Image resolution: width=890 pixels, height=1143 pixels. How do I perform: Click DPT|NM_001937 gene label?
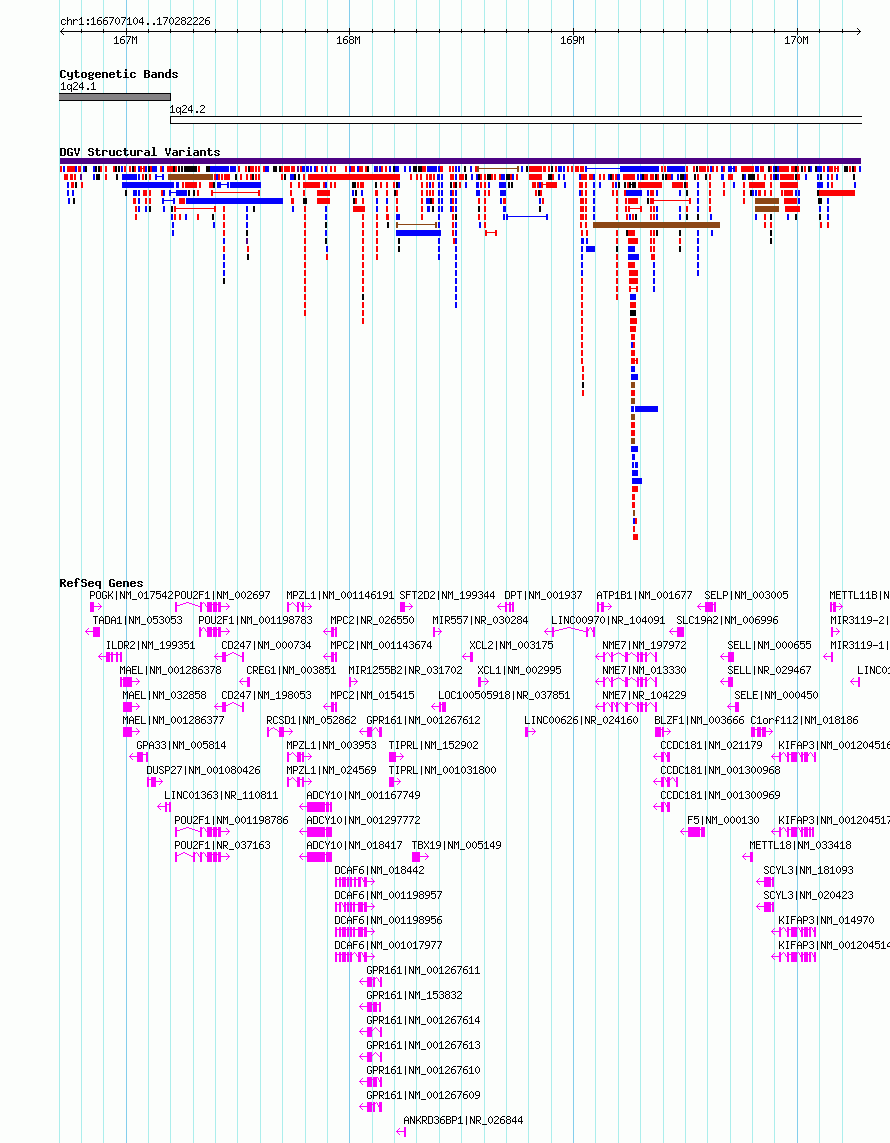543,596
